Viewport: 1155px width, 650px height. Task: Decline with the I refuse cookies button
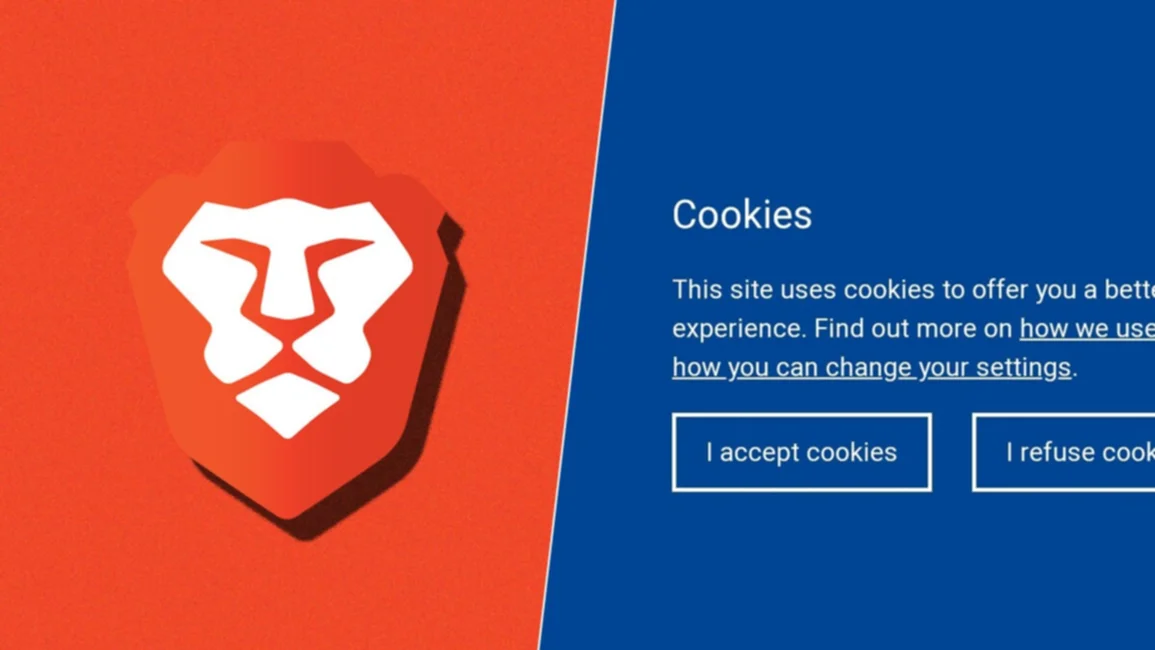coord(1063,452)
